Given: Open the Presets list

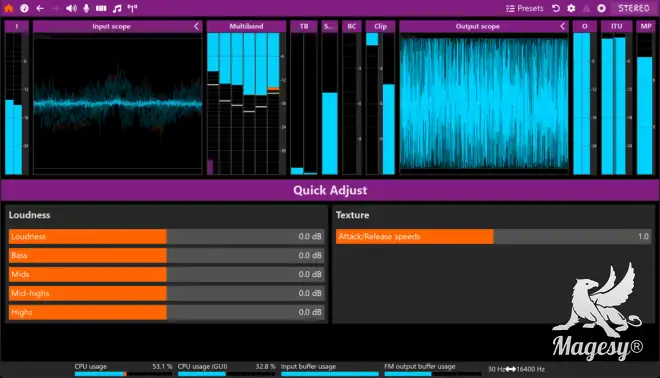Looking at the screenshot, I should pos(524,8).
